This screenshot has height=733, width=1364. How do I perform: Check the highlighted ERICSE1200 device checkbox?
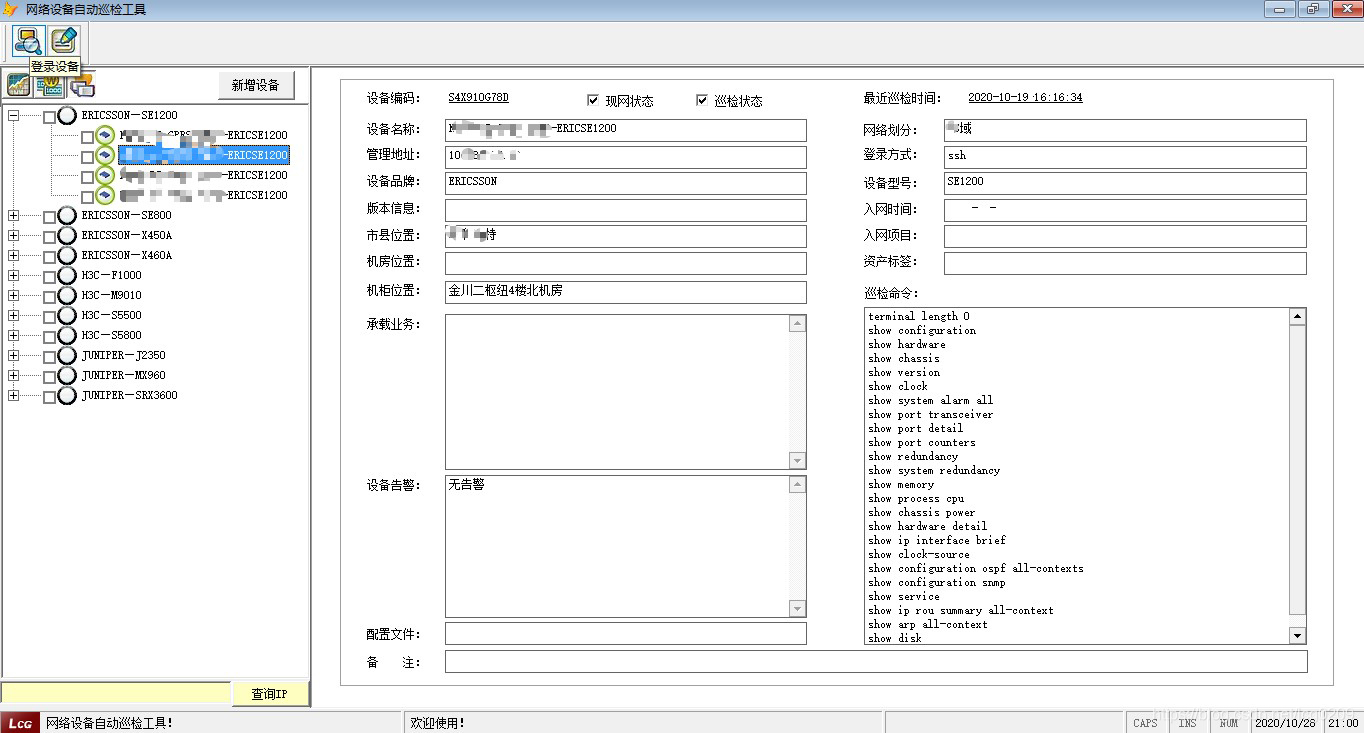pyautogui.click(x=87, y=157)
